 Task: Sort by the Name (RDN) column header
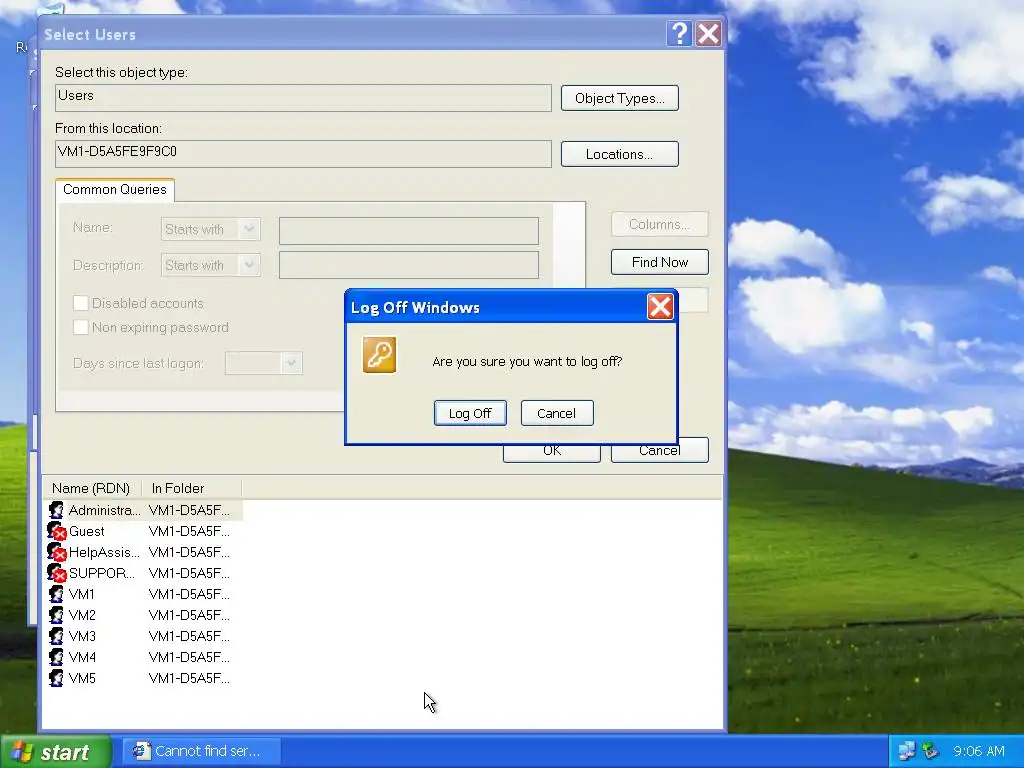click(91, 488)
